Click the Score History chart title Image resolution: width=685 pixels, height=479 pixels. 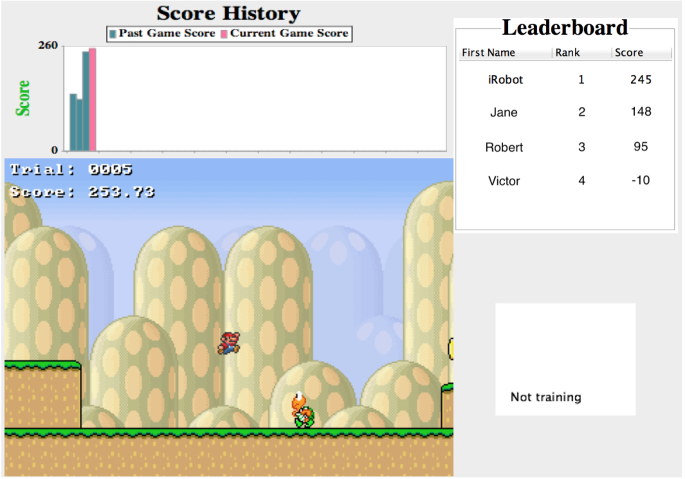[228, 13]
